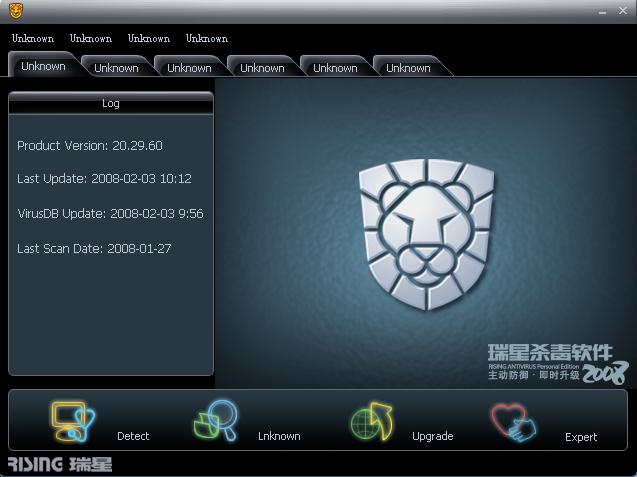Click the magnifier scan icon above the bottom Unknown label

(x=216, y=420)
